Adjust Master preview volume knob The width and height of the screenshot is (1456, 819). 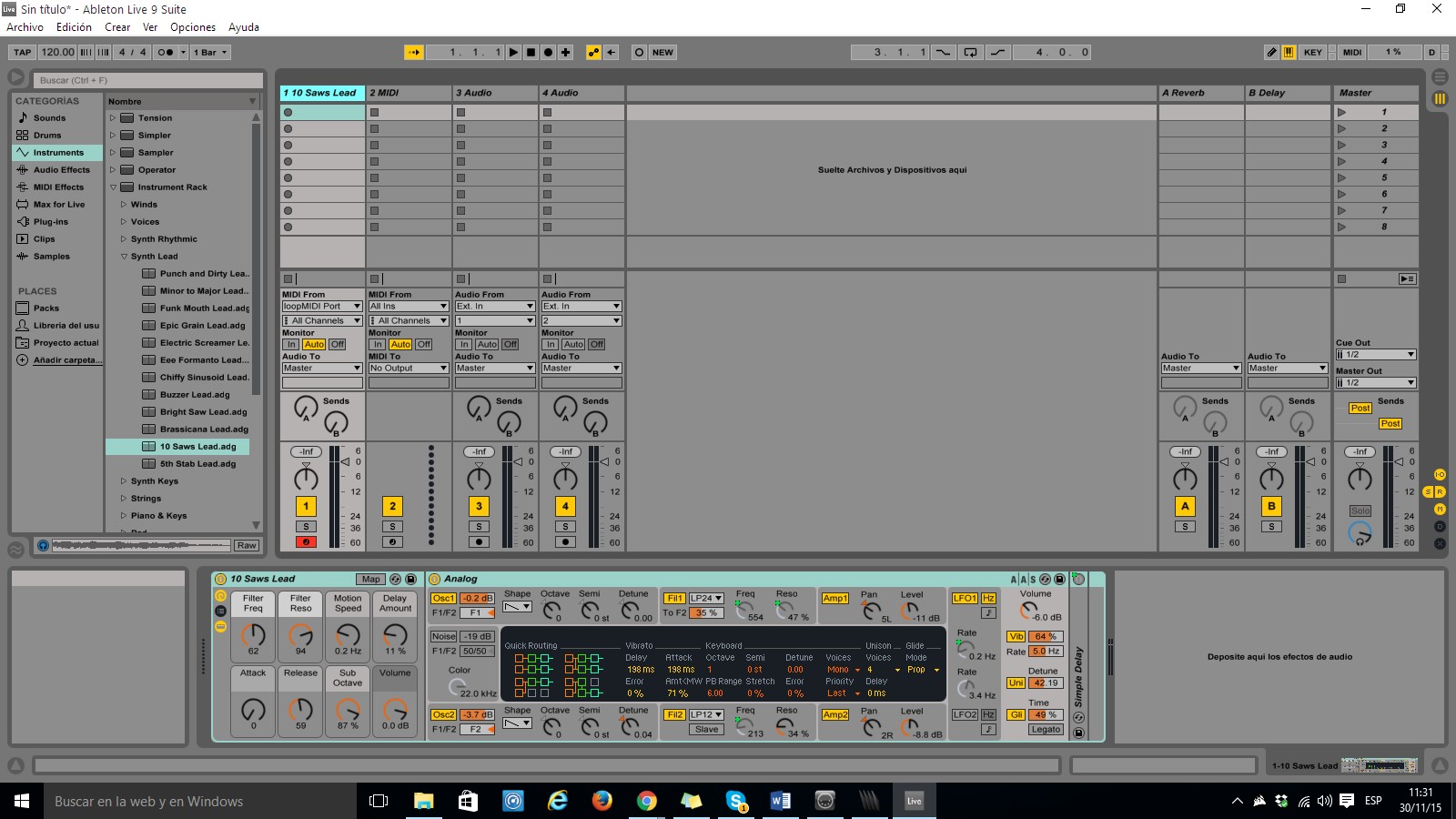tap(1360, 535)
